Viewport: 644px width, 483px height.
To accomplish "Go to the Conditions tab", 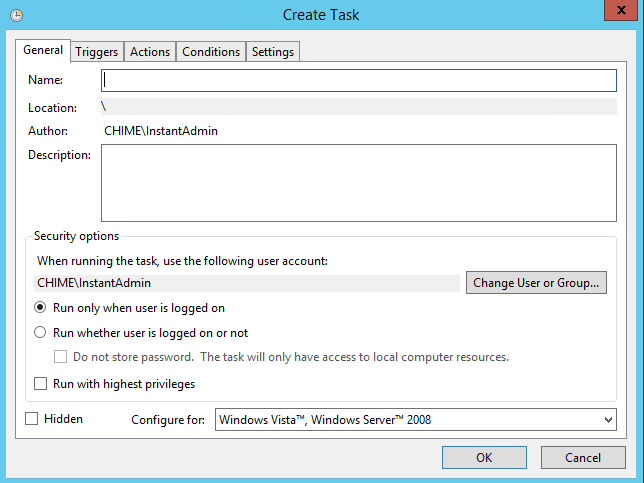I will [211, 52].
